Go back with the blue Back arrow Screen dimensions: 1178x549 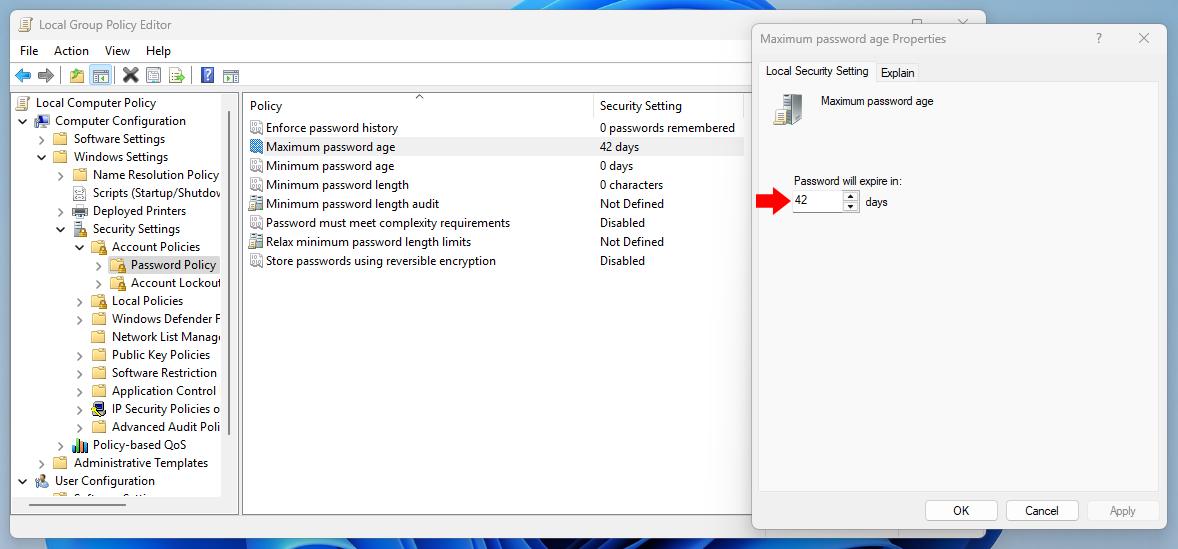click(23, 75)
